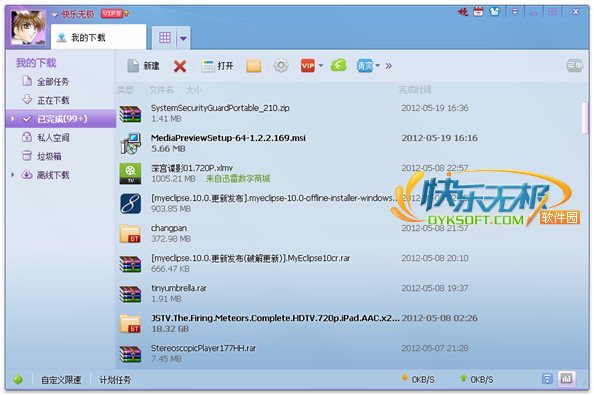Select 深宫谍影01.720P.xlmv file row

349,173
